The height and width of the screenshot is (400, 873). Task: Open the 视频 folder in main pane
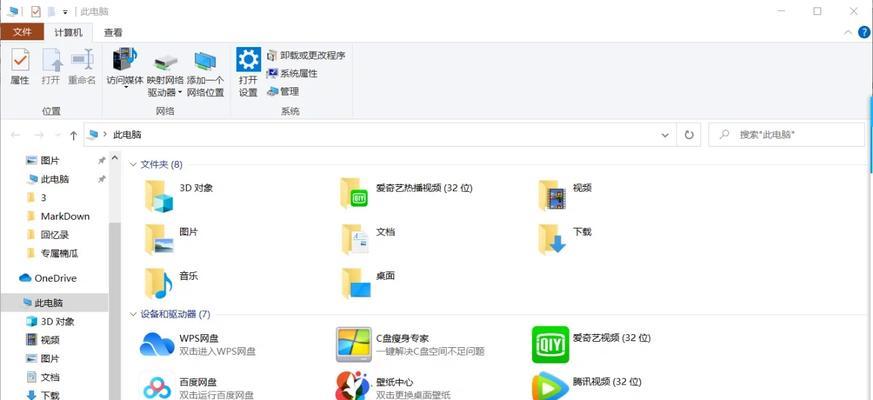click(565, 195)
